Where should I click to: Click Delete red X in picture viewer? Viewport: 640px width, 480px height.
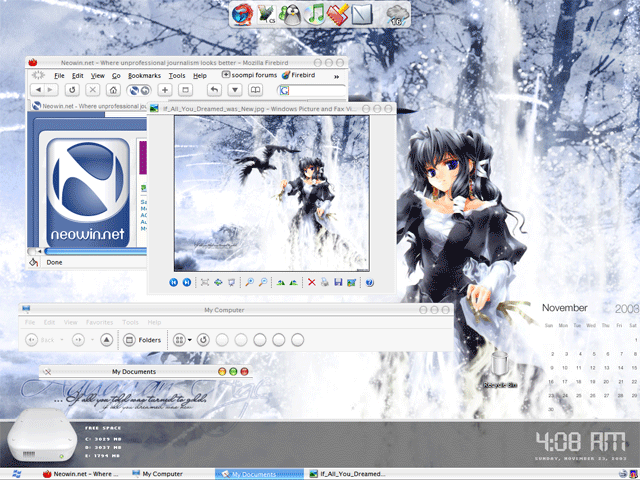(x=311, y=283)
